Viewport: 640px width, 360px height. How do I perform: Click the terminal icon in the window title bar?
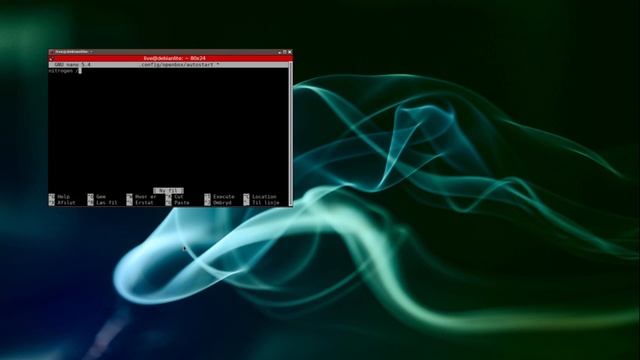click(51, 52)
